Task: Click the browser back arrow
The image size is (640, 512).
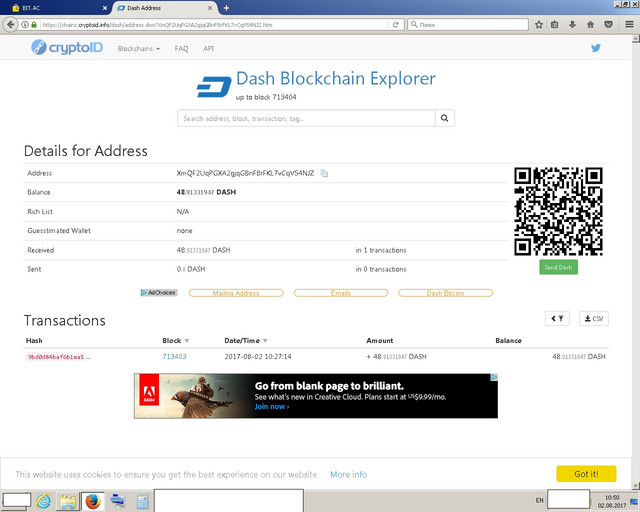Action: (10, 24)
